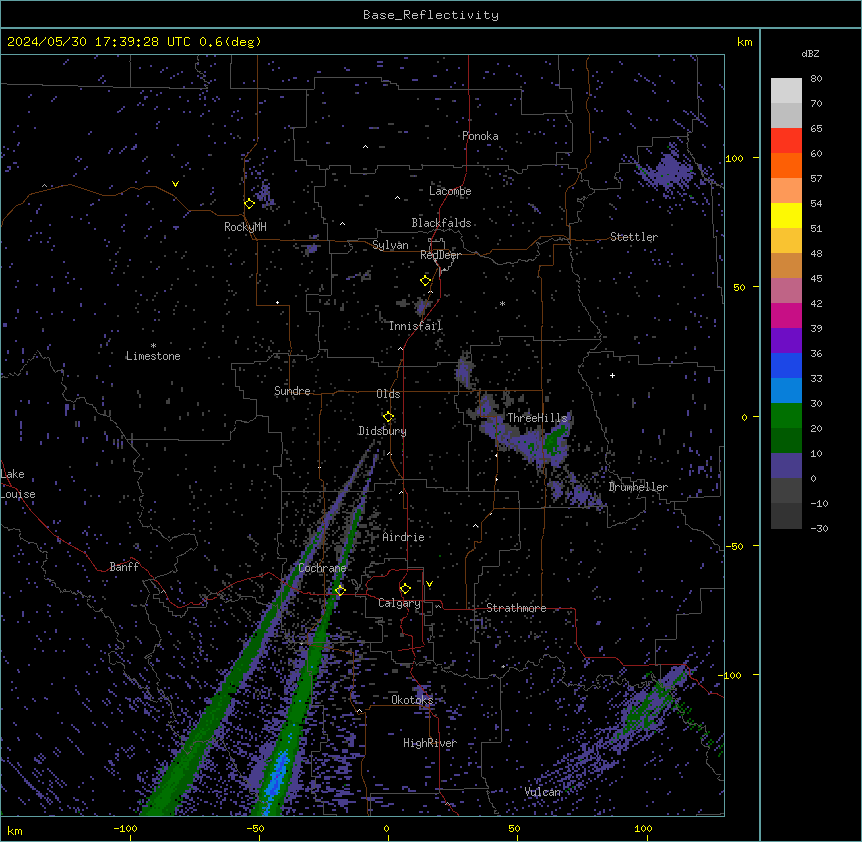Select the Didsbury label
Screen dimensions: 862x842
point(382,431)
